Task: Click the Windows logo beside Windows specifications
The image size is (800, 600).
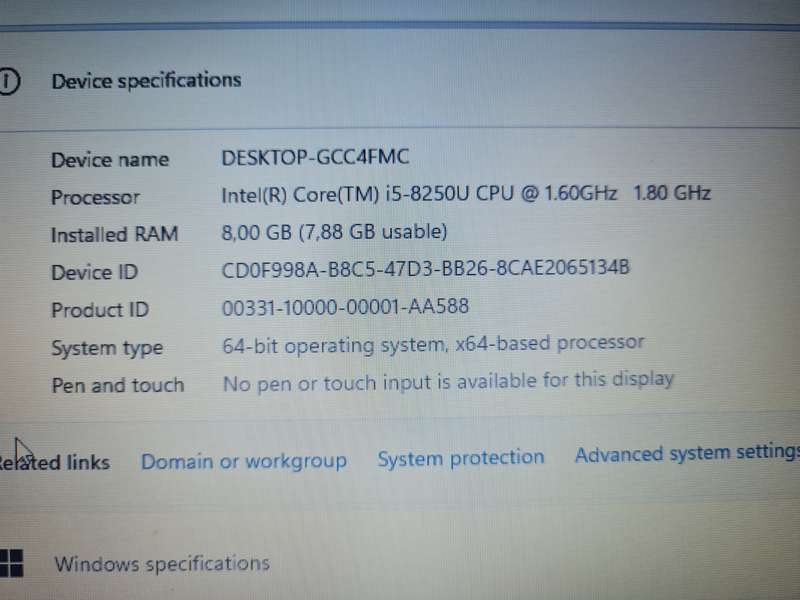Action: click(x=11, y=563)
